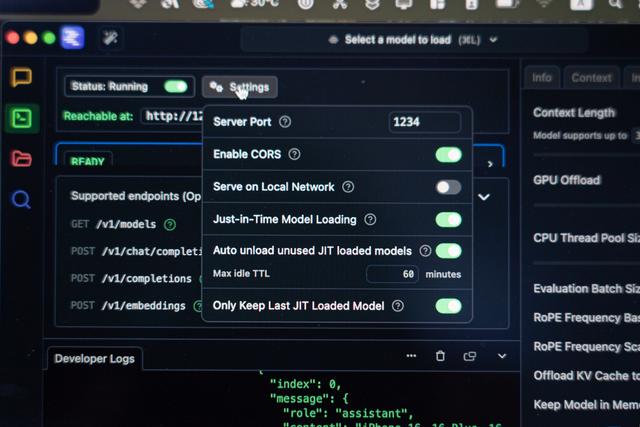This screenshot has height=427, width=640.
Task: Close the Settings popup via Settings button
Action: pos(240,87)
